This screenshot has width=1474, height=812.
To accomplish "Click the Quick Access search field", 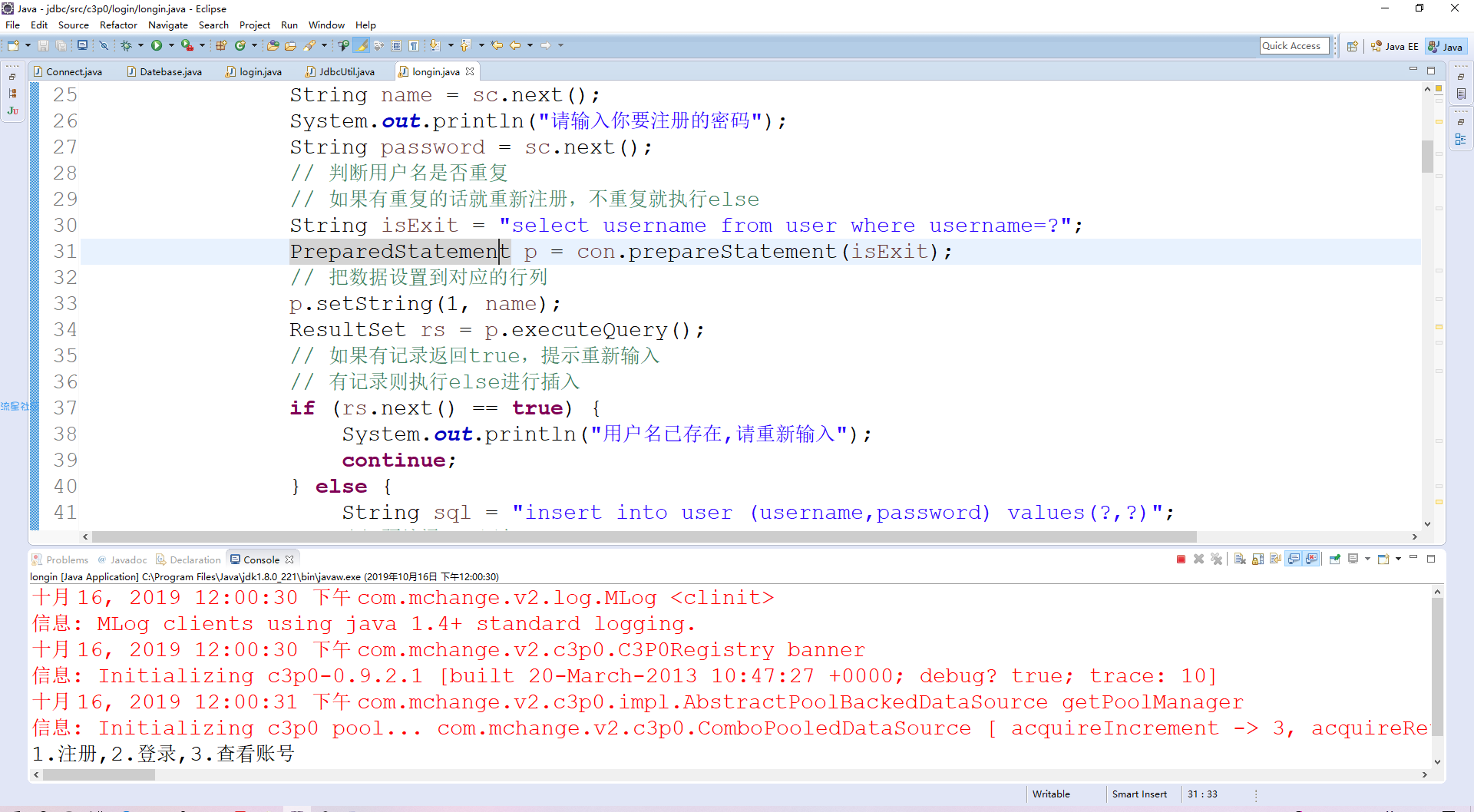I will [1294, 46].
